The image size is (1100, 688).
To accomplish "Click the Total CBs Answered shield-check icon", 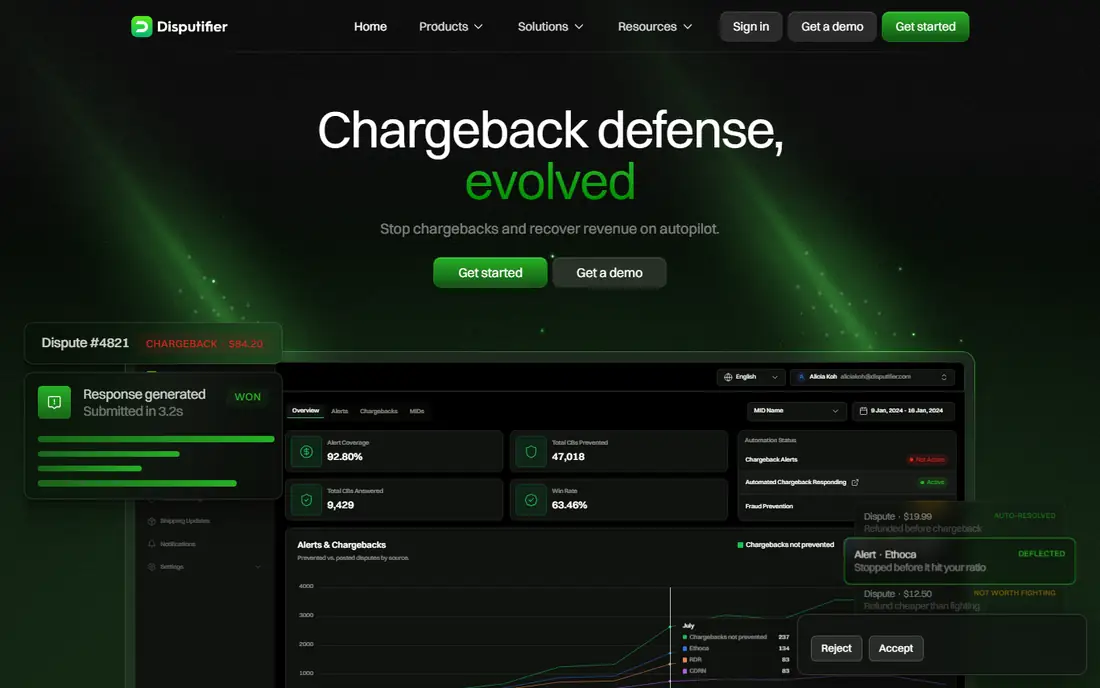I will click(x=307, y=500).
